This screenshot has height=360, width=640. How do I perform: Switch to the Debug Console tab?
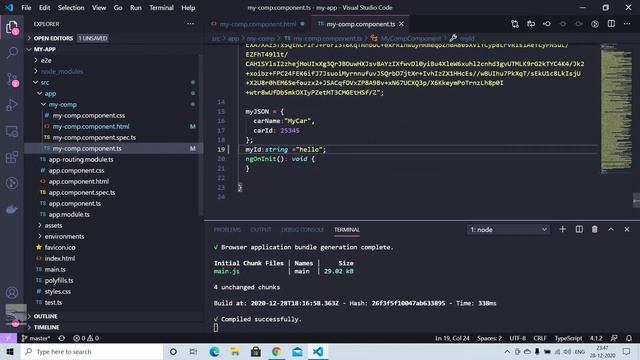[x=302, y=230]
